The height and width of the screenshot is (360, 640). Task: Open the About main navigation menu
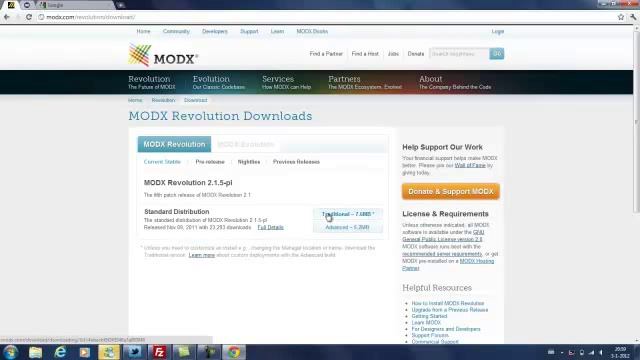(x=455, y=82)
